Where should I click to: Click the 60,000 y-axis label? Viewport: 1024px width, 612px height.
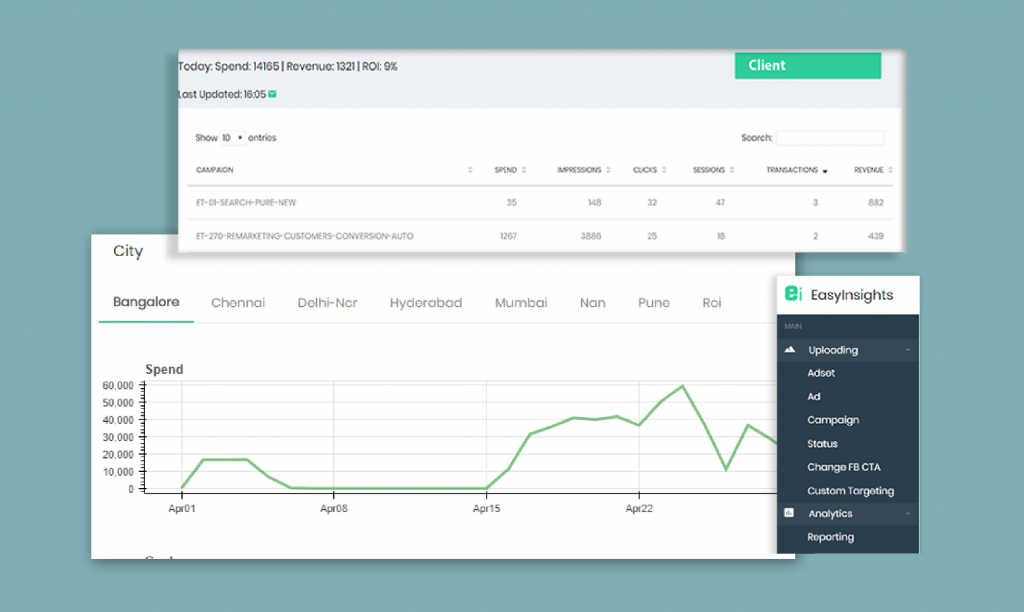pos(118,385)
